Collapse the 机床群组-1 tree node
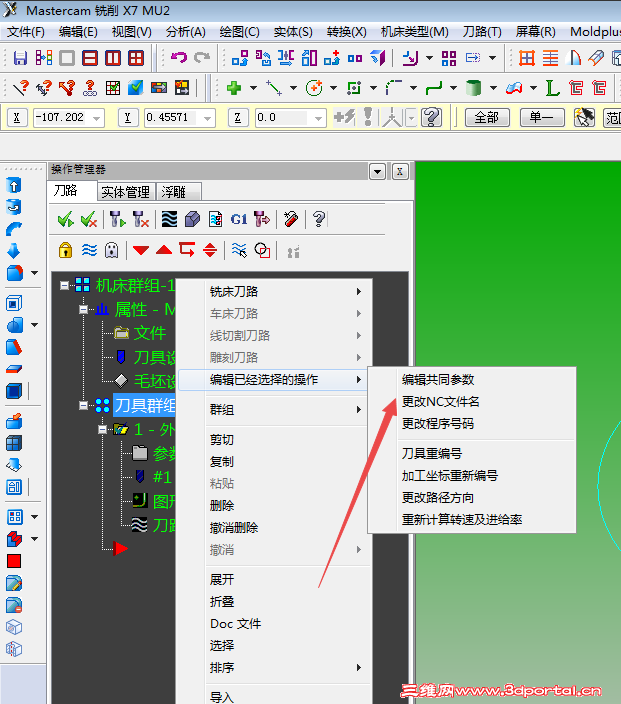Screen dimensions: 621x704 click(x=65, y=286)
